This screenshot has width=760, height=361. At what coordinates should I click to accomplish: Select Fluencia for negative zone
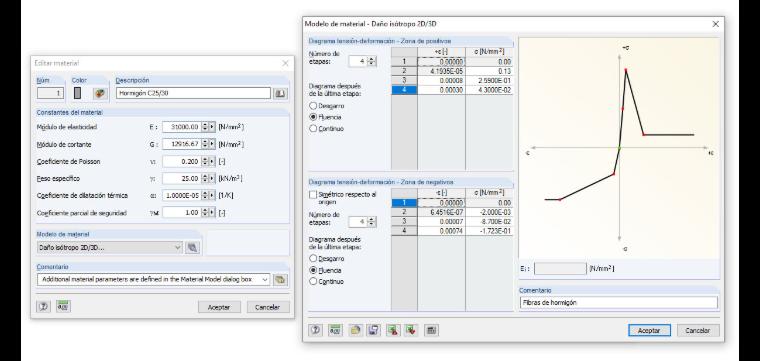pyautogui.click(x=313, y=270)
